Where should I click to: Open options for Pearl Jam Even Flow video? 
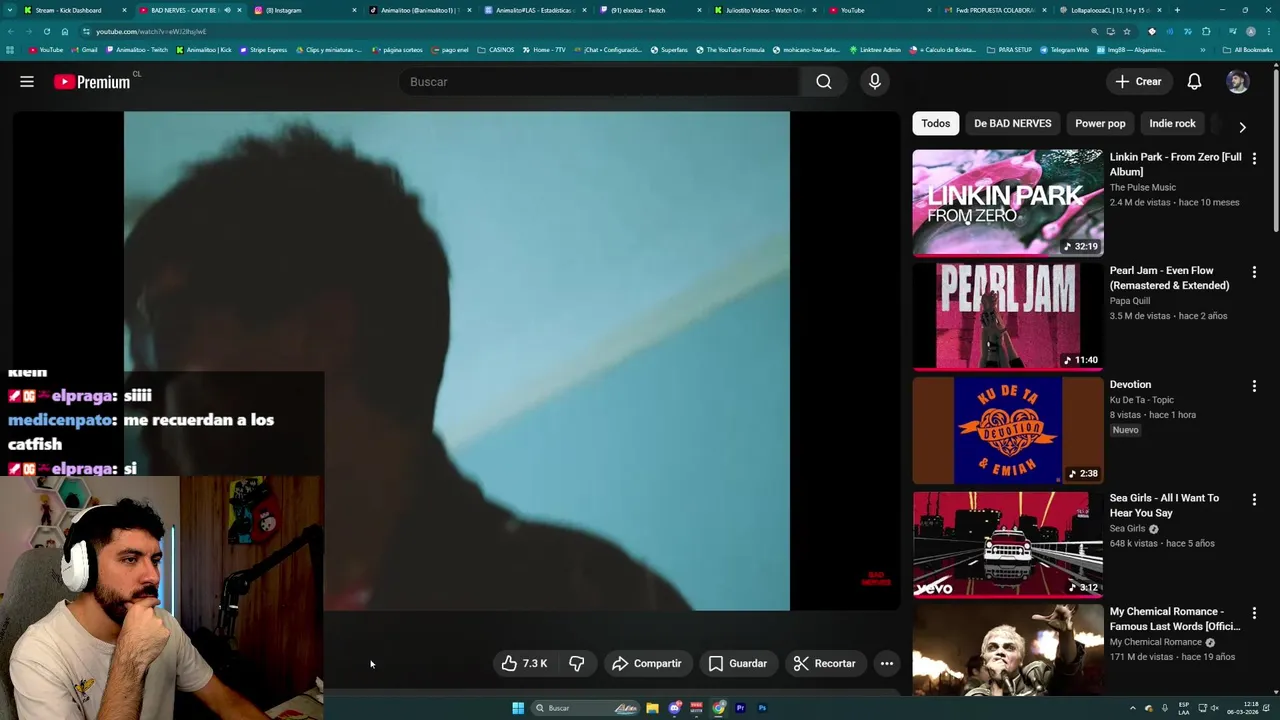pyautogui.click(x=1254, y=272)
